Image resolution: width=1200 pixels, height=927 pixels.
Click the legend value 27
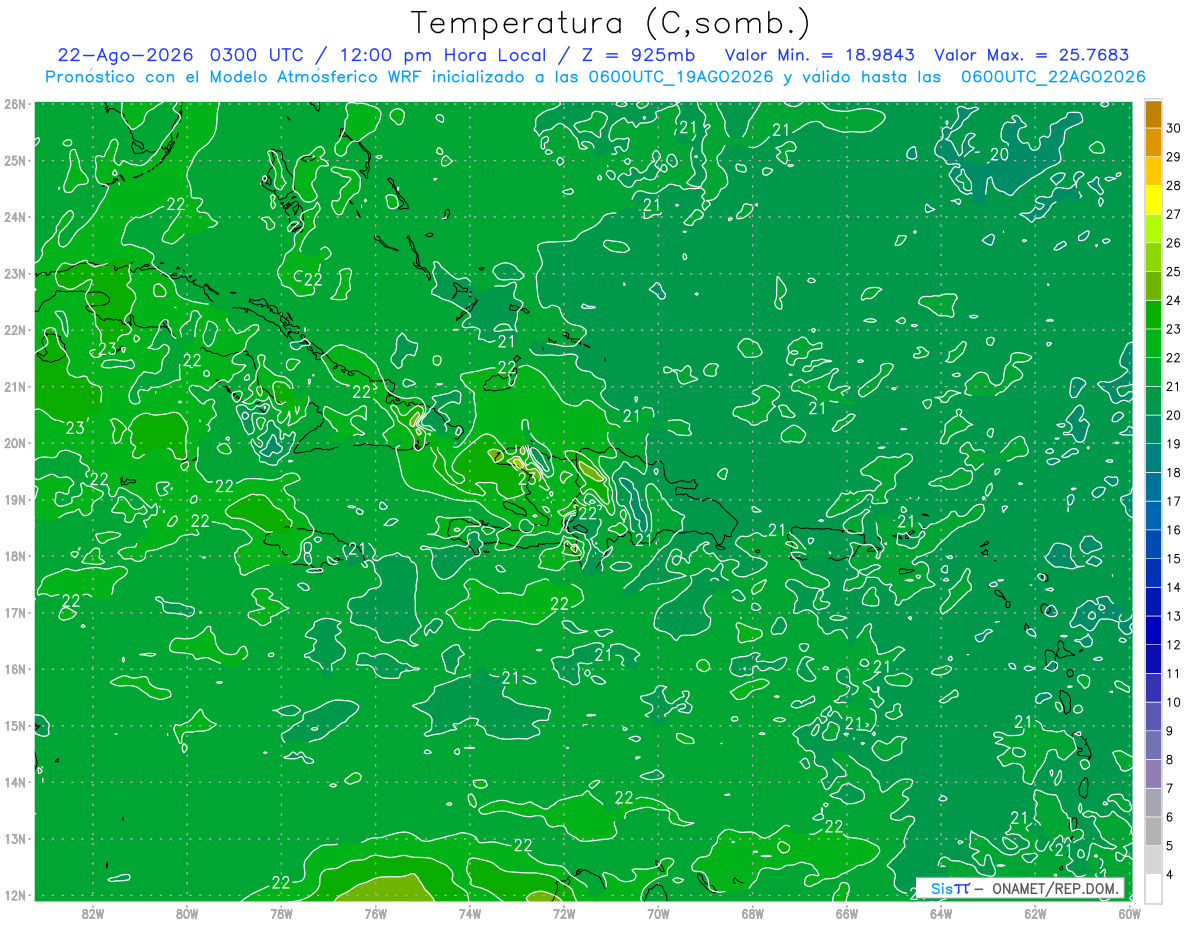[x=1174, y=214]
